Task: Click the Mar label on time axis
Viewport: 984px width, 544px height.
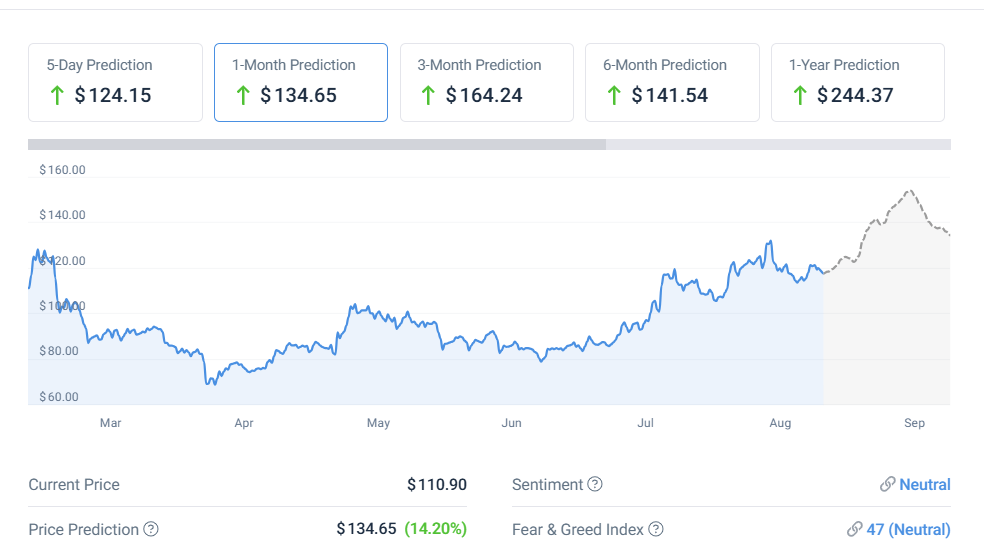Action: [x=110, y=423]
